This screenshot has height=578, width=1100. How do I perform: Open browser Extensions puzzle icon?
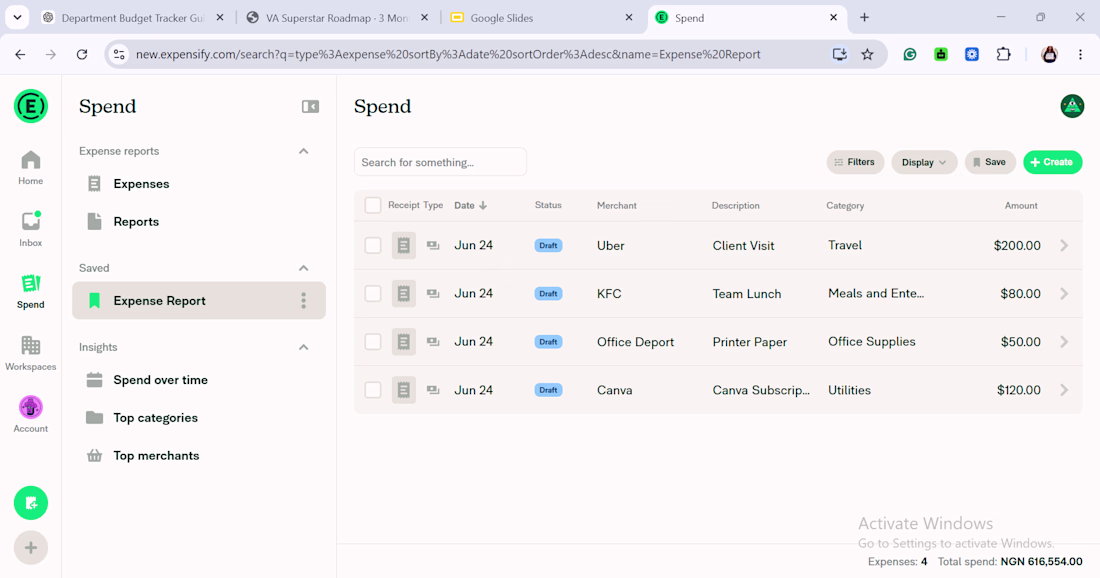(1003, 54)
